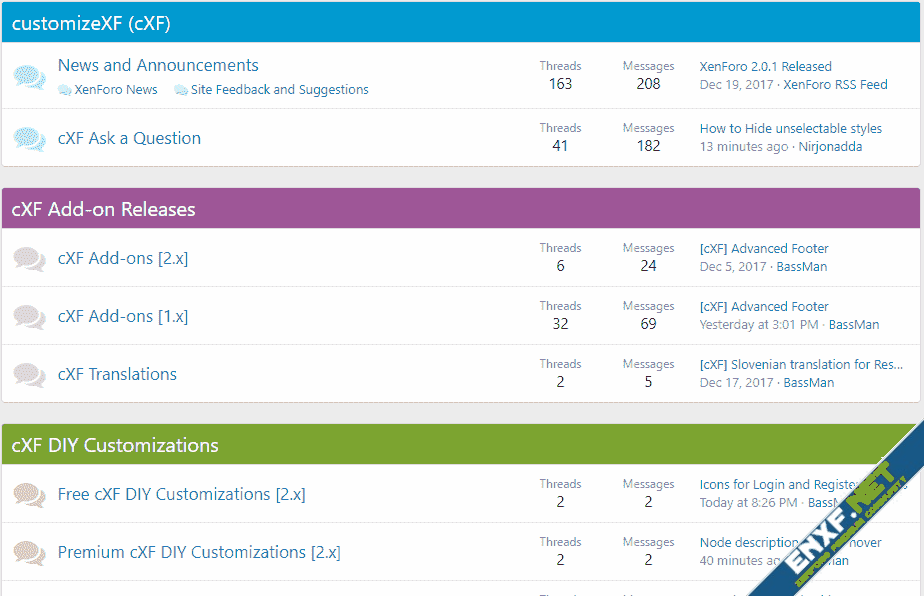Open the Slovenian translation latest thread

click(x=800, y=365)
